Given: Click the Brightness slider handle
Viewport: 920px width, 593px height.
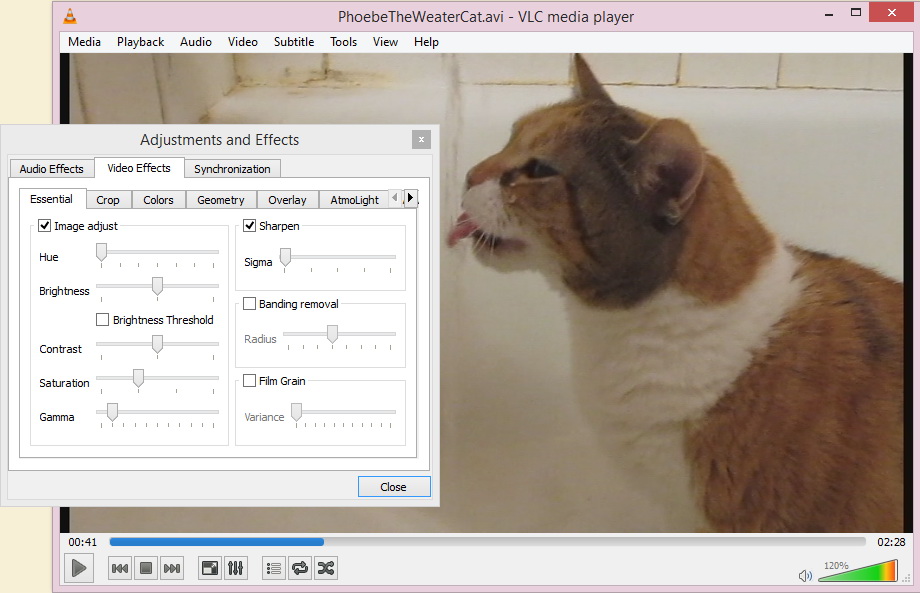Looking at the screenshot, I should pyautogui.click(x=157, y=286).
